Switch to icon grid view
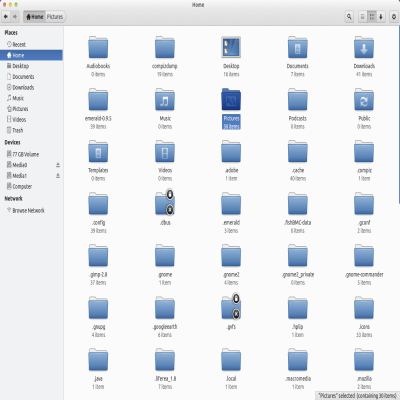400x400 pixels. pyautogui.click(x=371, y=16)
